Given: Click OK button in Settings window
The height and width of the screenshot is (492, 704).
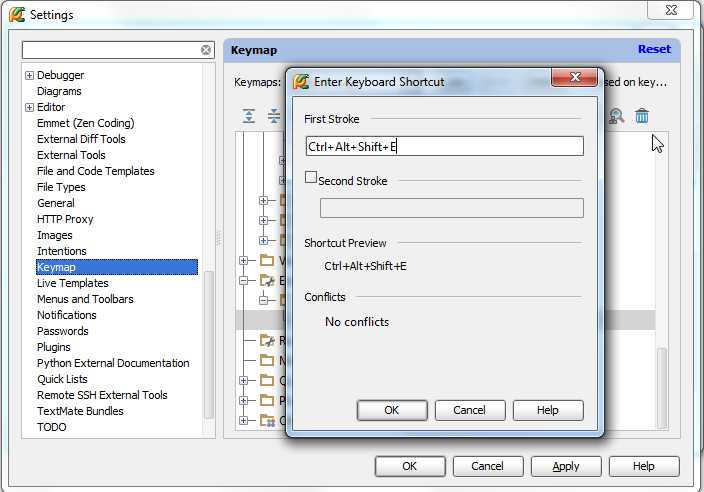Looking at the screenshot, I should (x=410, y=466).
